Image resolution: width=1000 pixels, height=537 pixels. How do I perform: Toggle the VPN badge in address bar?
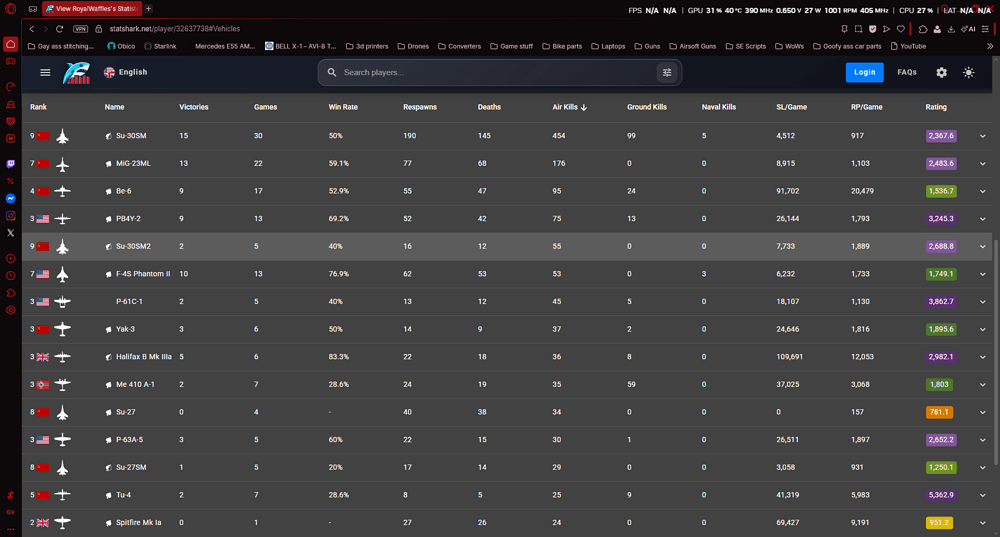[80, 29]
